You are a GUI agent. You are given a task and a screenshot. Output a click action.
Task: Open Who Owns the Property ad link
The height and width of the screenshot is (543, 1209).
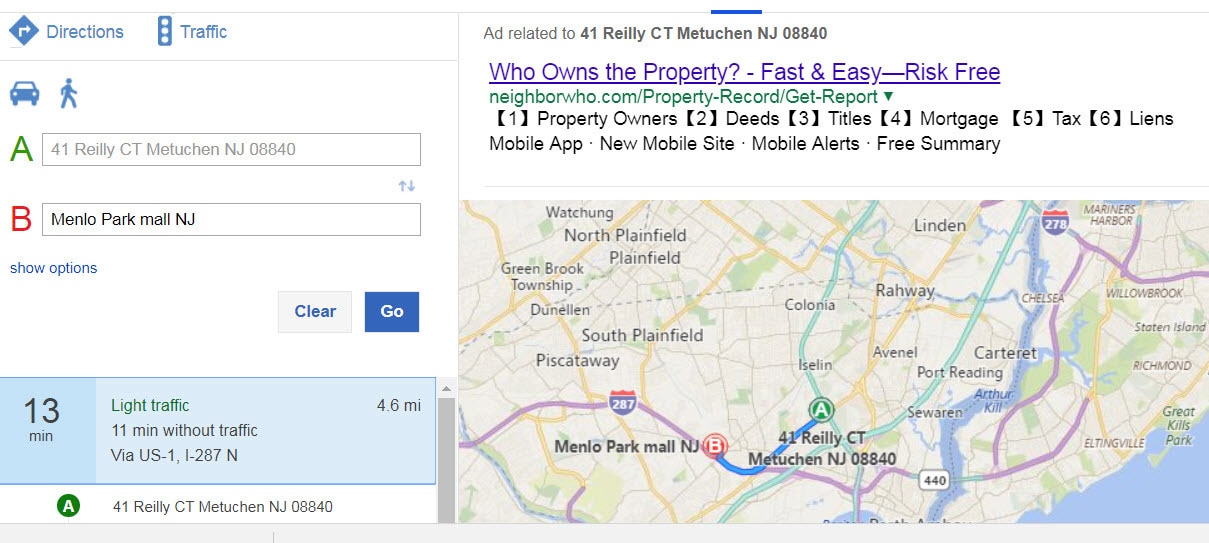pyautogui.click(x=744, y=72)
